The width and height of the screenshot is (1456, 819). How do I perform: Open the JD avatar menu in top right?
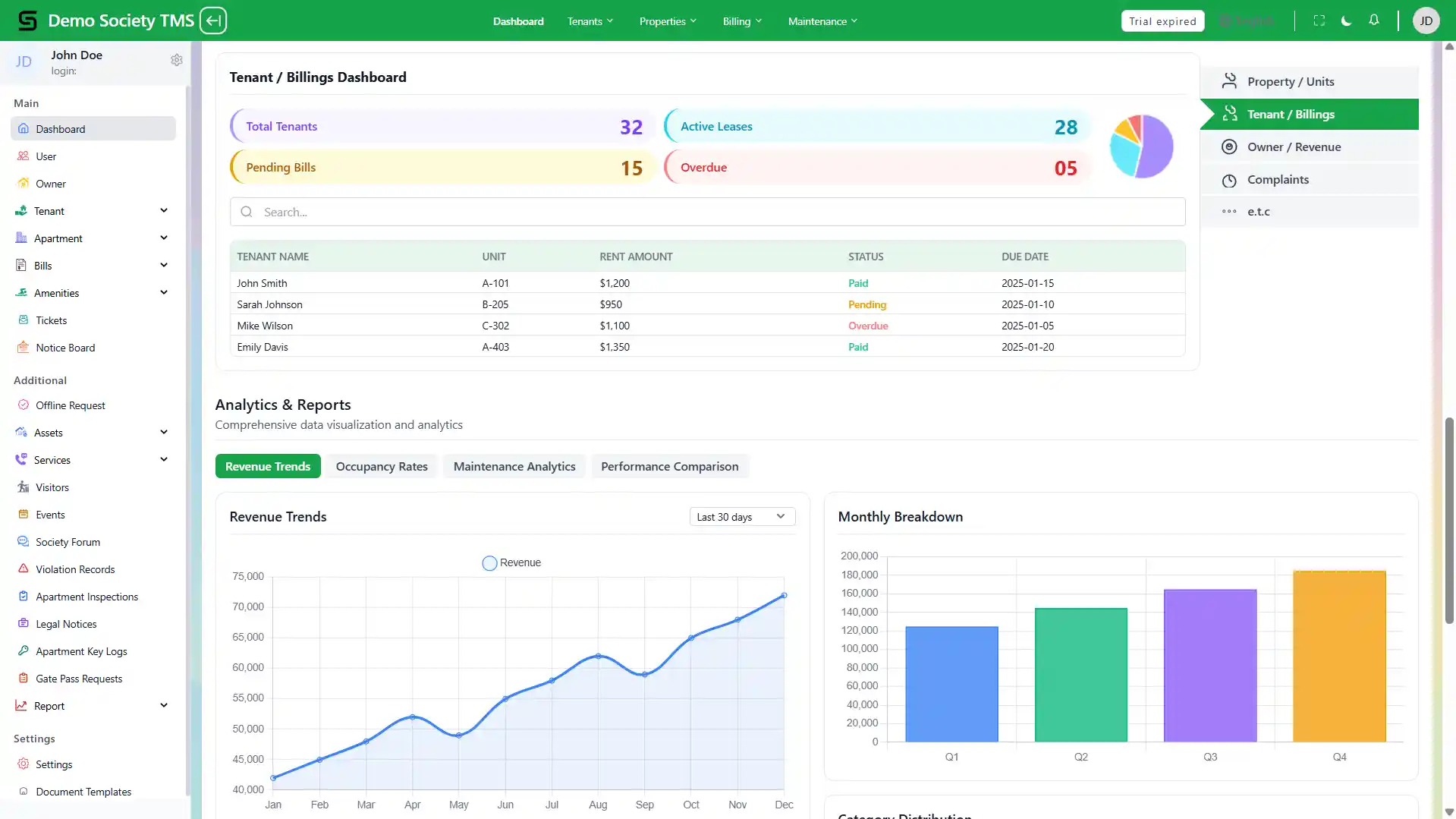point(1426,20)
